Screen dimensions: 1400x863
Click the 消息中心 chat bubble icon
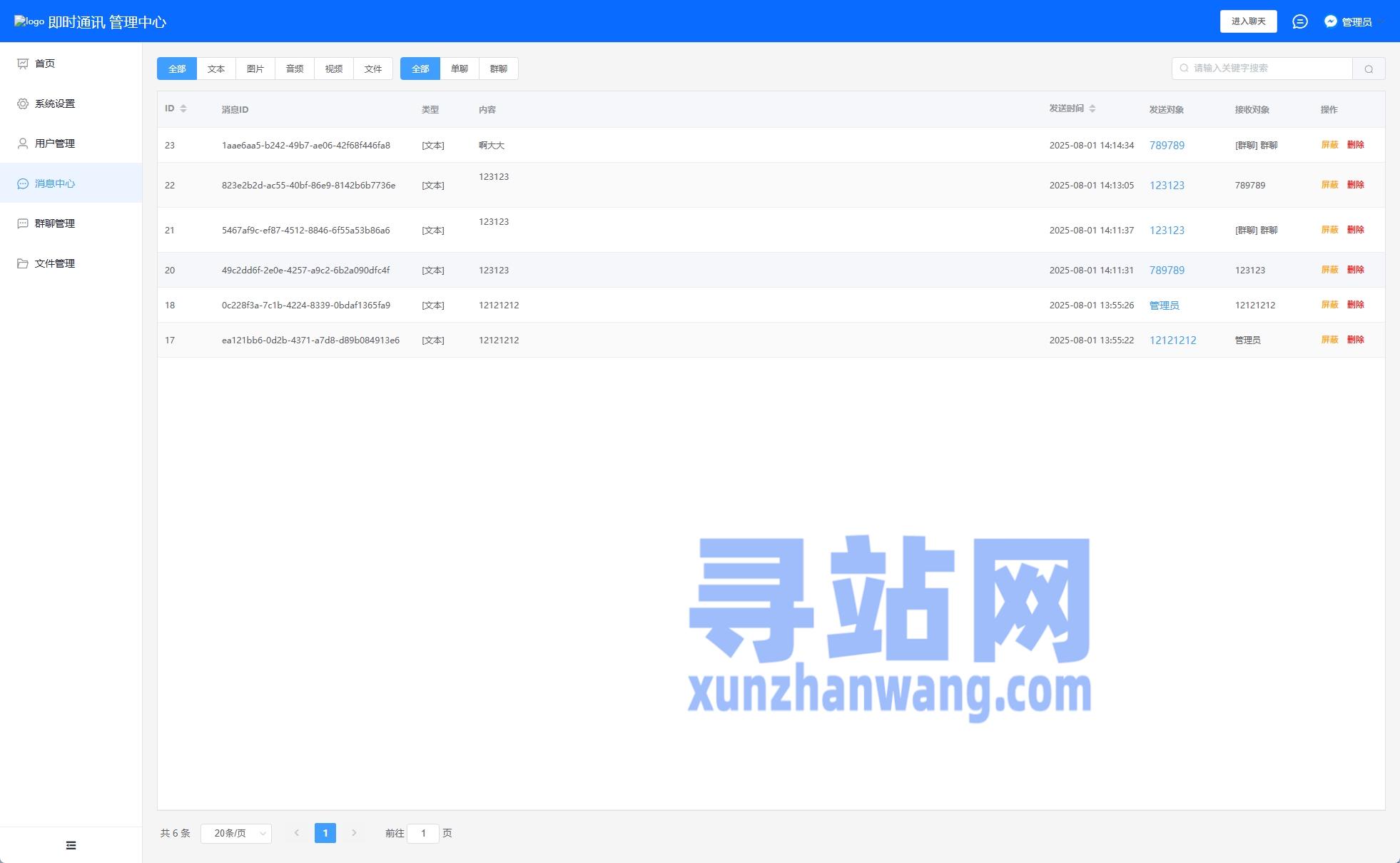pyautogui.click(x=23, y=183)
